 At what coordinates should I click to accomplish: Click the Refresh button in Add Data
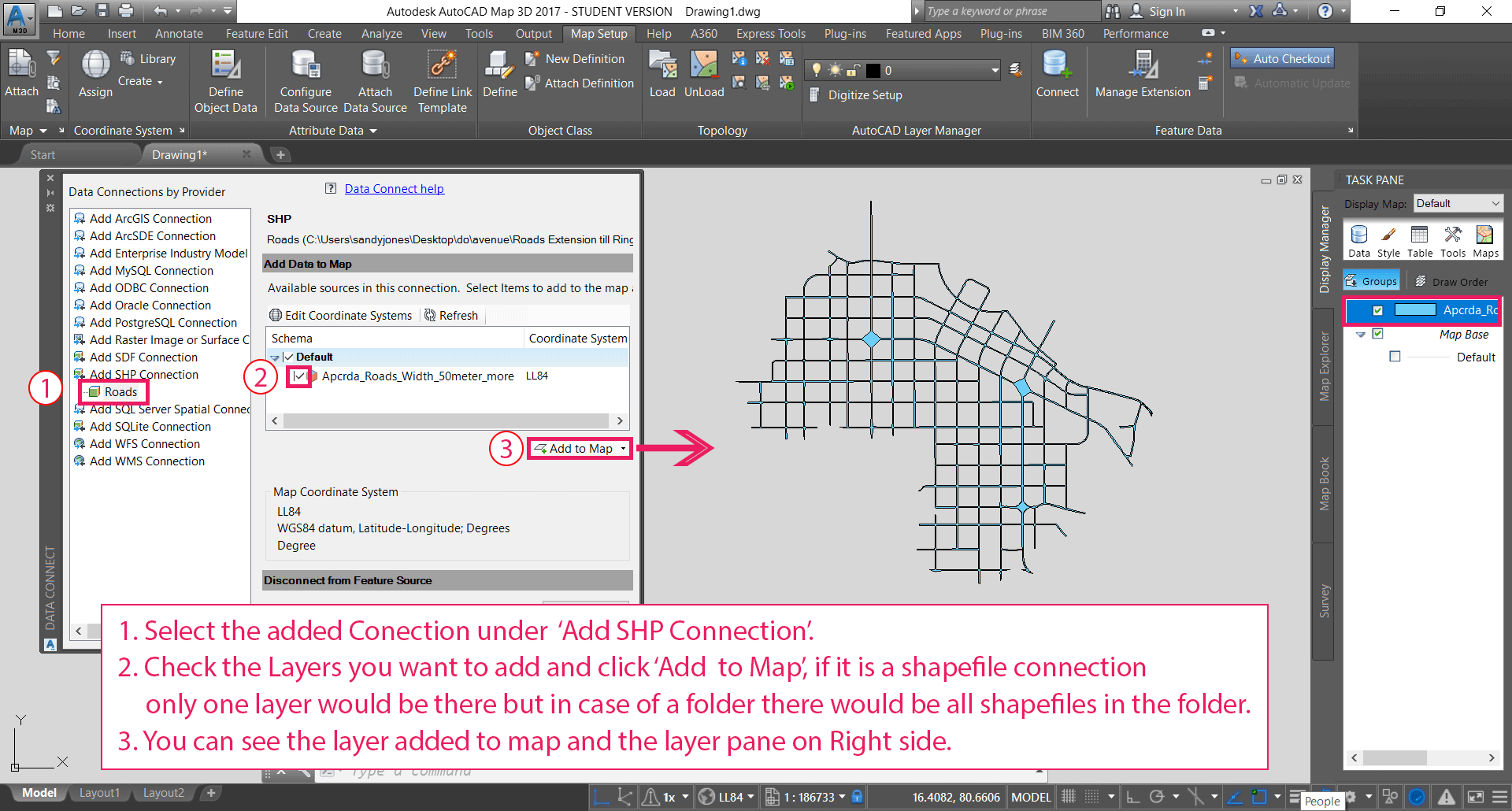451,316
